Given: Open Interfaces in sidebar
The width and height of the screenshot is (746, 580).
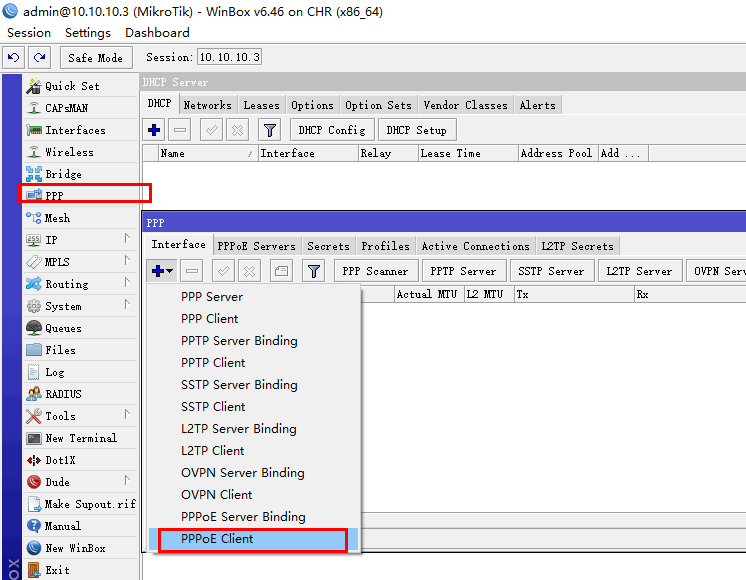Looking at the screenshot, I should (80, 130).
